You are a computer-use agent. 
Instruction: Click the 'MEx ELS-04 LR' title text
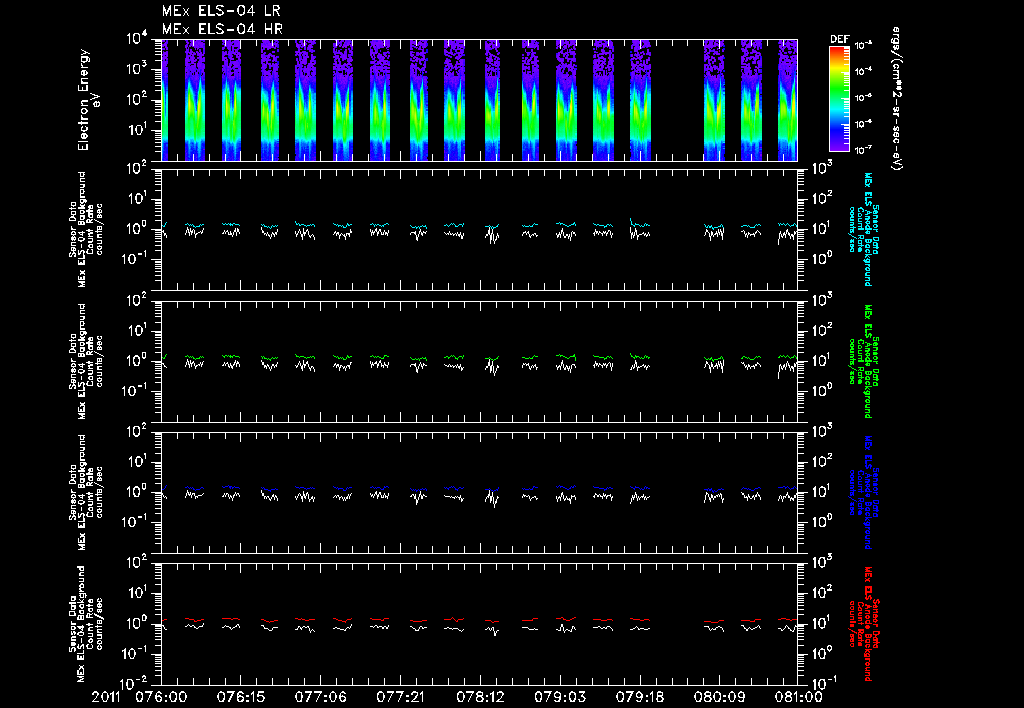[221, 11]
